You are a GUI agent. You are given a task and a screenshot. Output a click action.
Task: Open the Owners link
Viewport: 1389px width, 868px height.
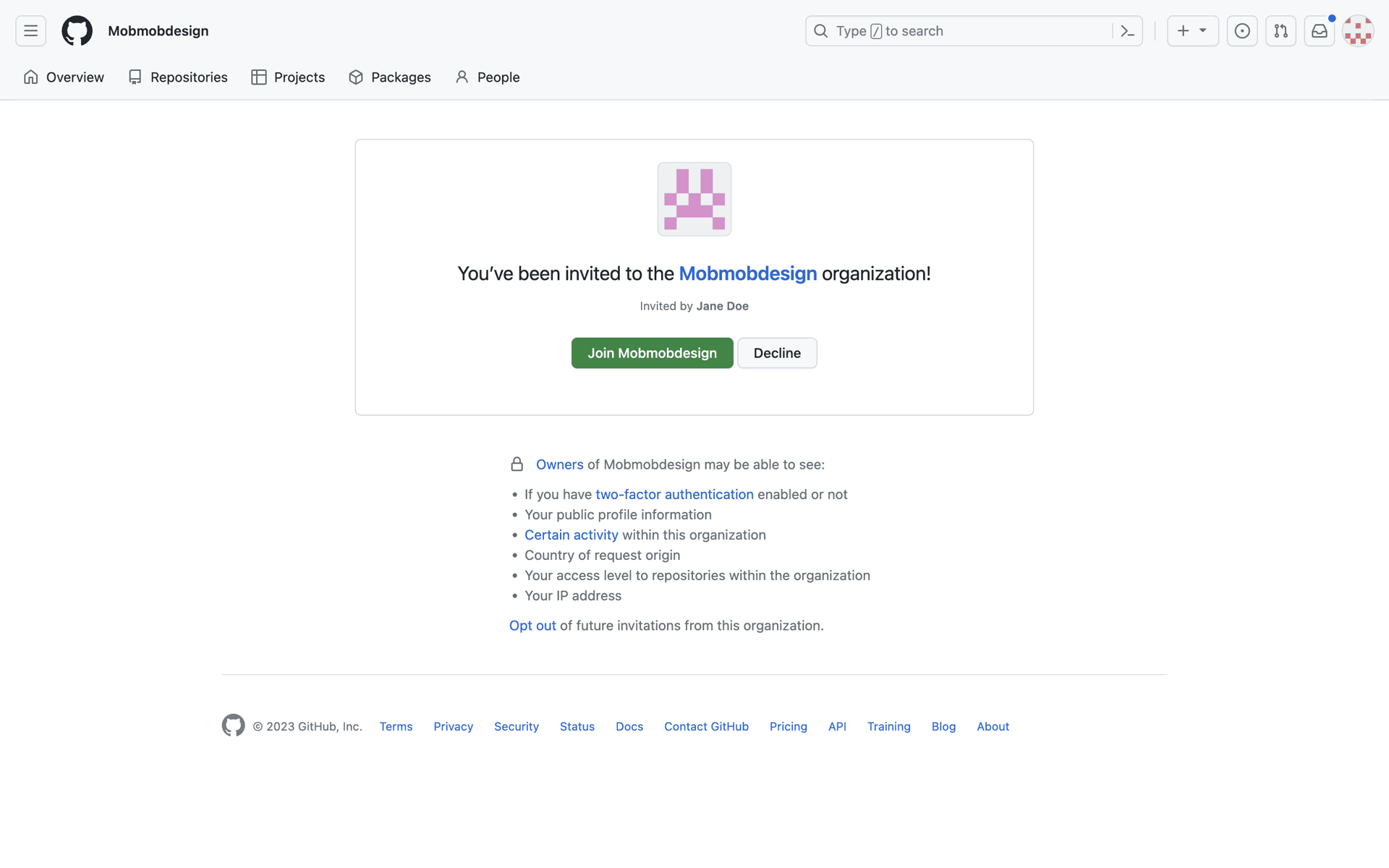coord(559,464)
